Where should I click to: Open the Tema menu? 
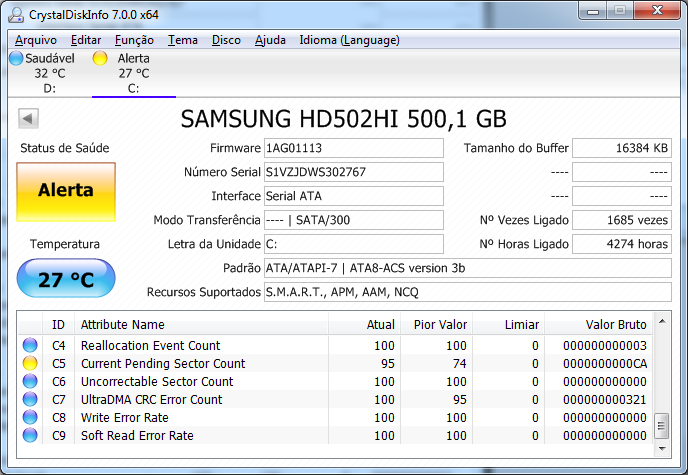click(x=183, y=40)
